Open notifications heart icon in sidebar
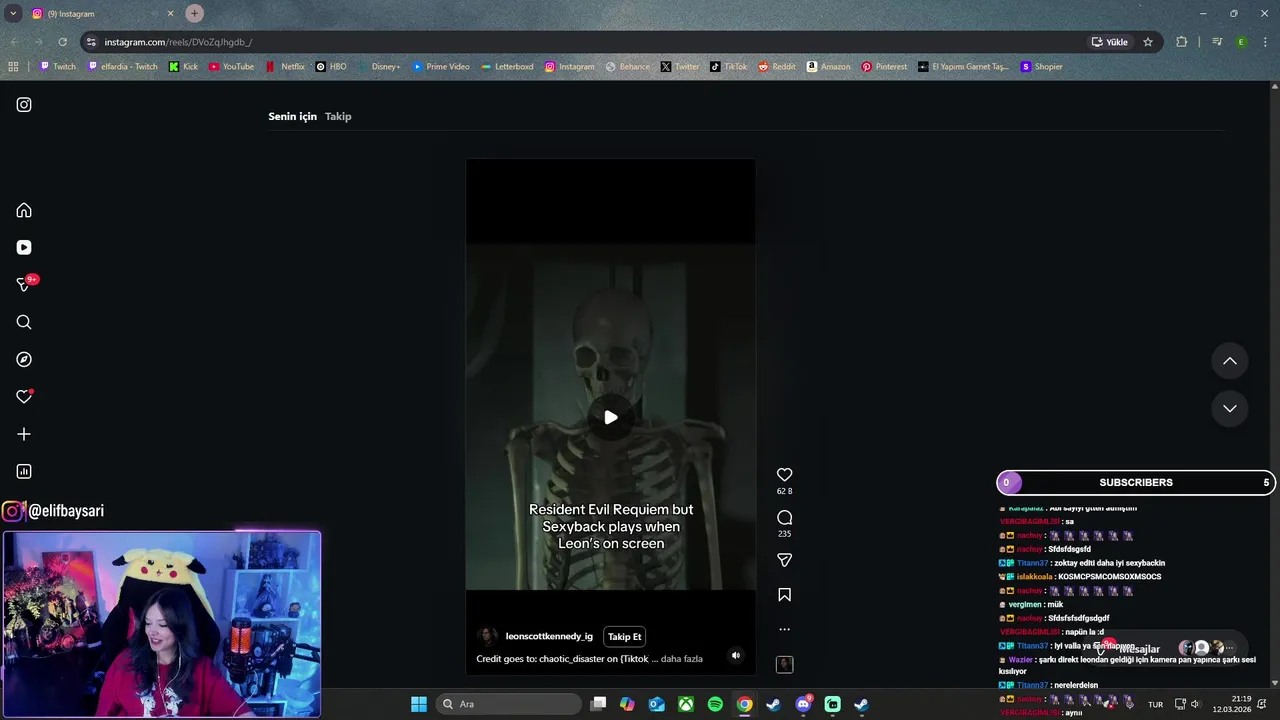This screenshot has width=1280, height=720. [24, 397]
